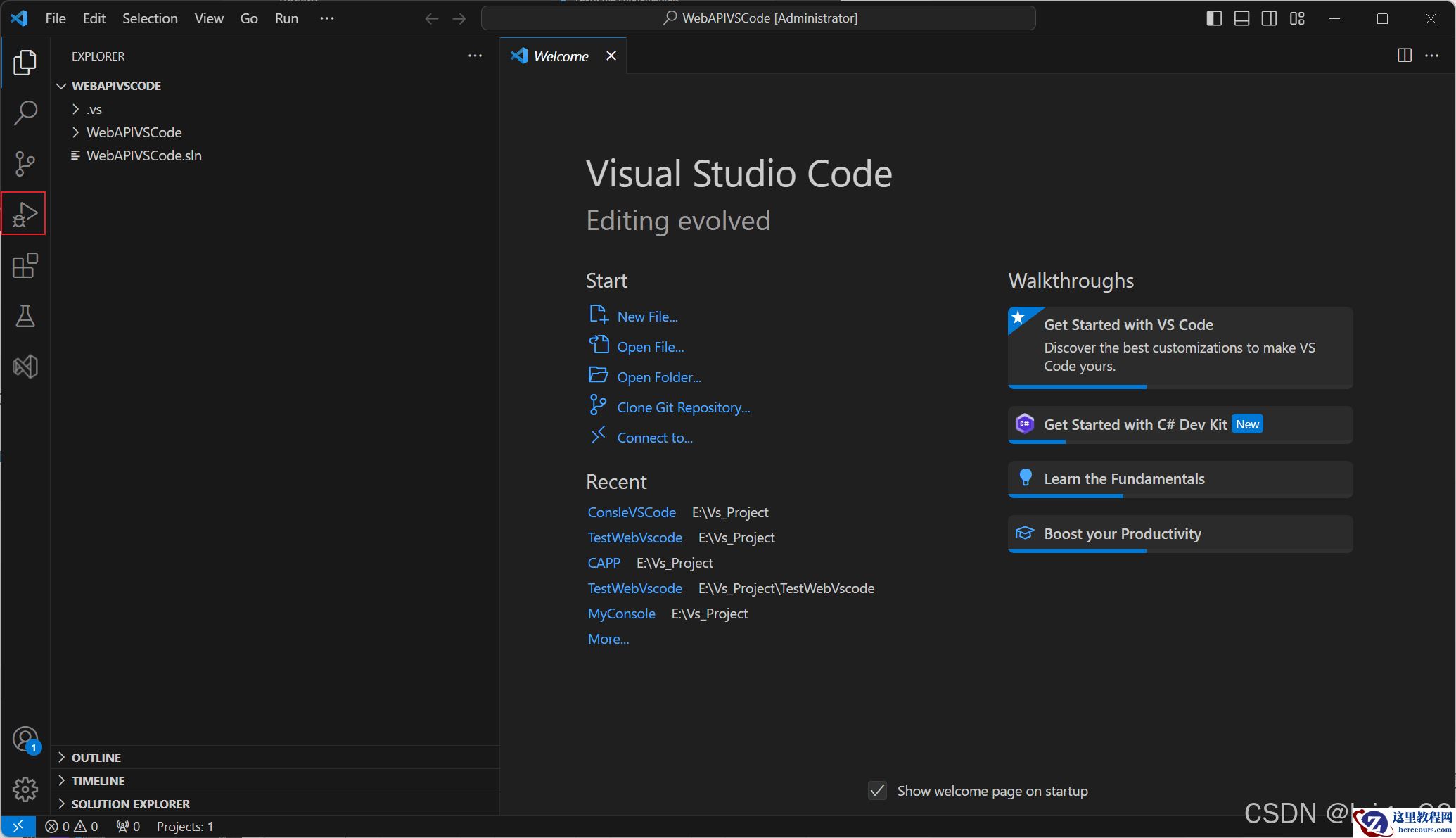Screen dimensions: 1456x838
Task: Open the Run menu
Action: [286, 18]
